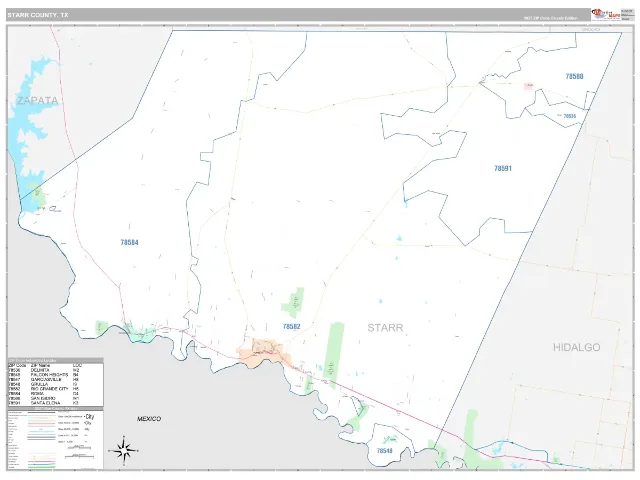Click the ZAPATA county label

pos(37,100)
